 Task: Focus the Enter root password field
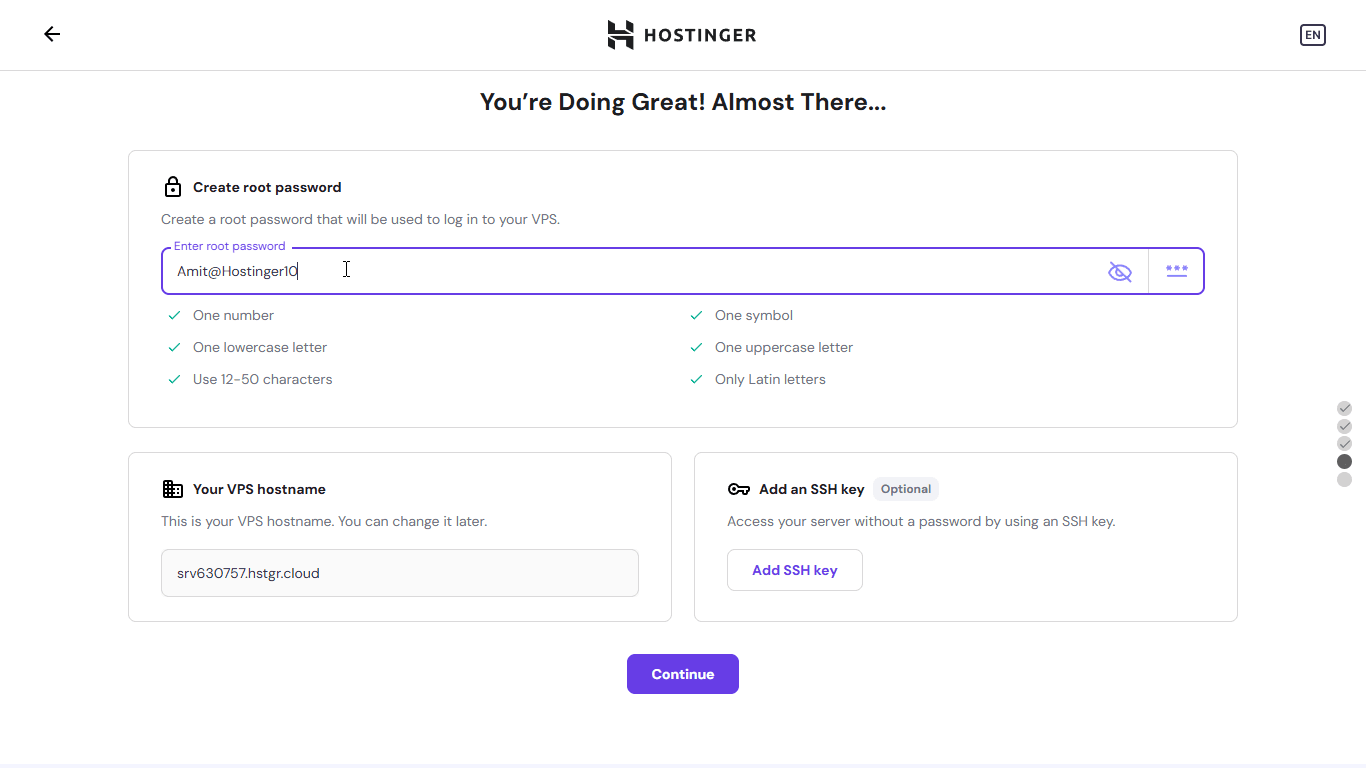pyautogui.click(x=630, y=271)
